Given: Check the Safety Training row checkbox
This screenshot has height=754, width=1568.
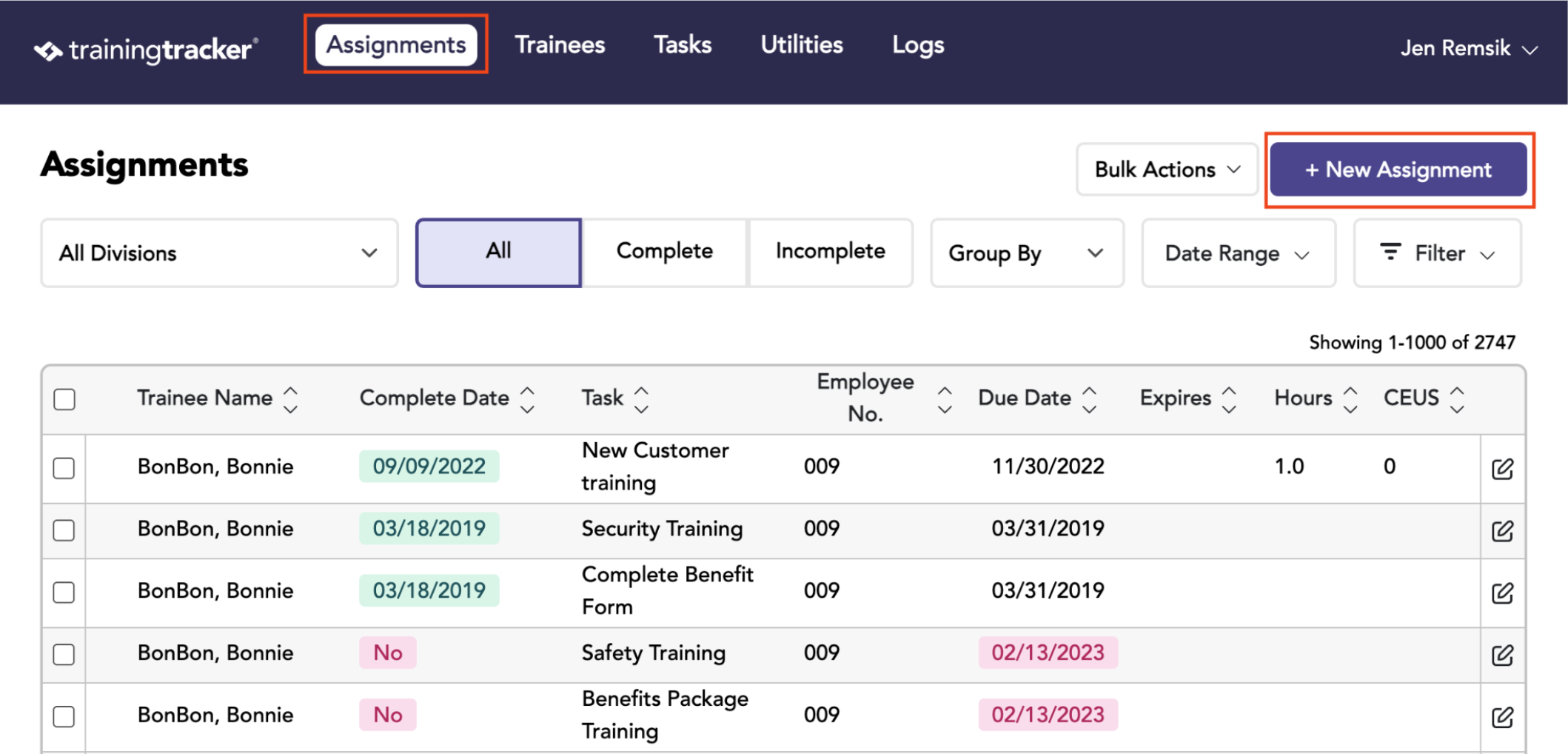Looking at the screenshot, I should click(x=64, y=655).
